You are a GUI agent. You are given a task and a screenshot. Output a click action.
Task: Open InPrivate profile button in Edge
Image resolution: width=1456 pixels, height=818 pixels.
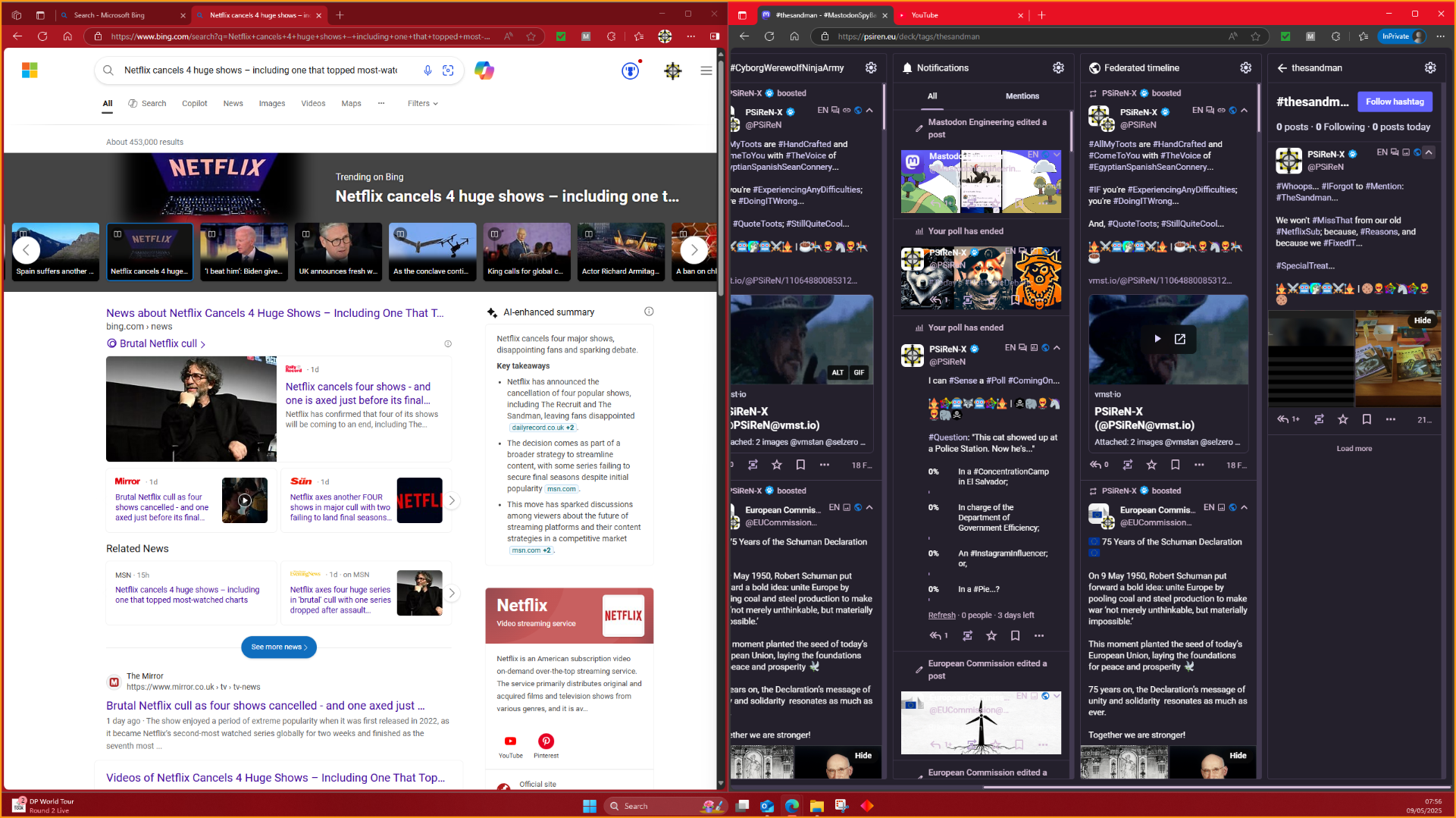coord(1401,36)
